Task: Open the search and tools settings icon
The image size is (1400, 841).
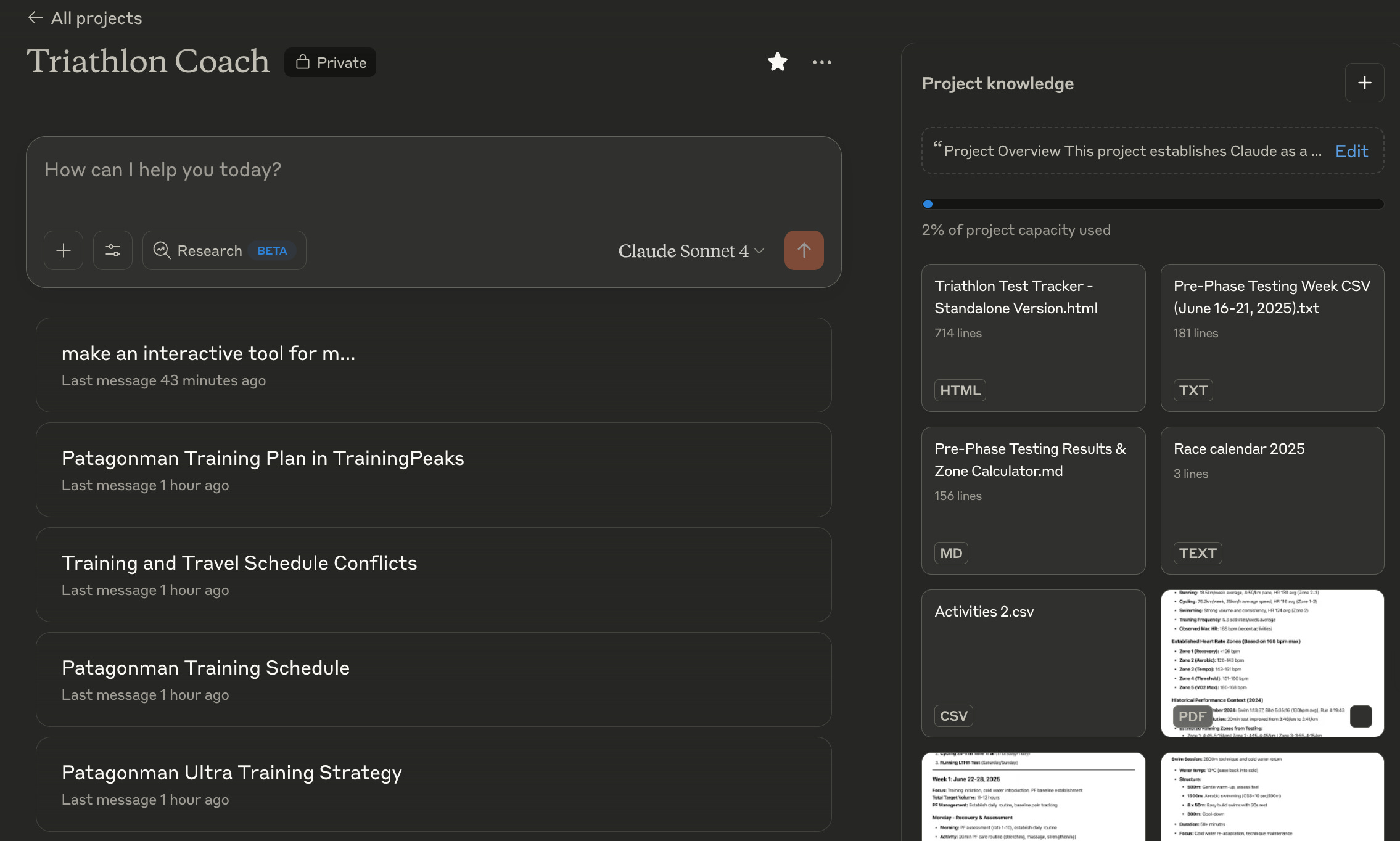Action: coord(113,250)
